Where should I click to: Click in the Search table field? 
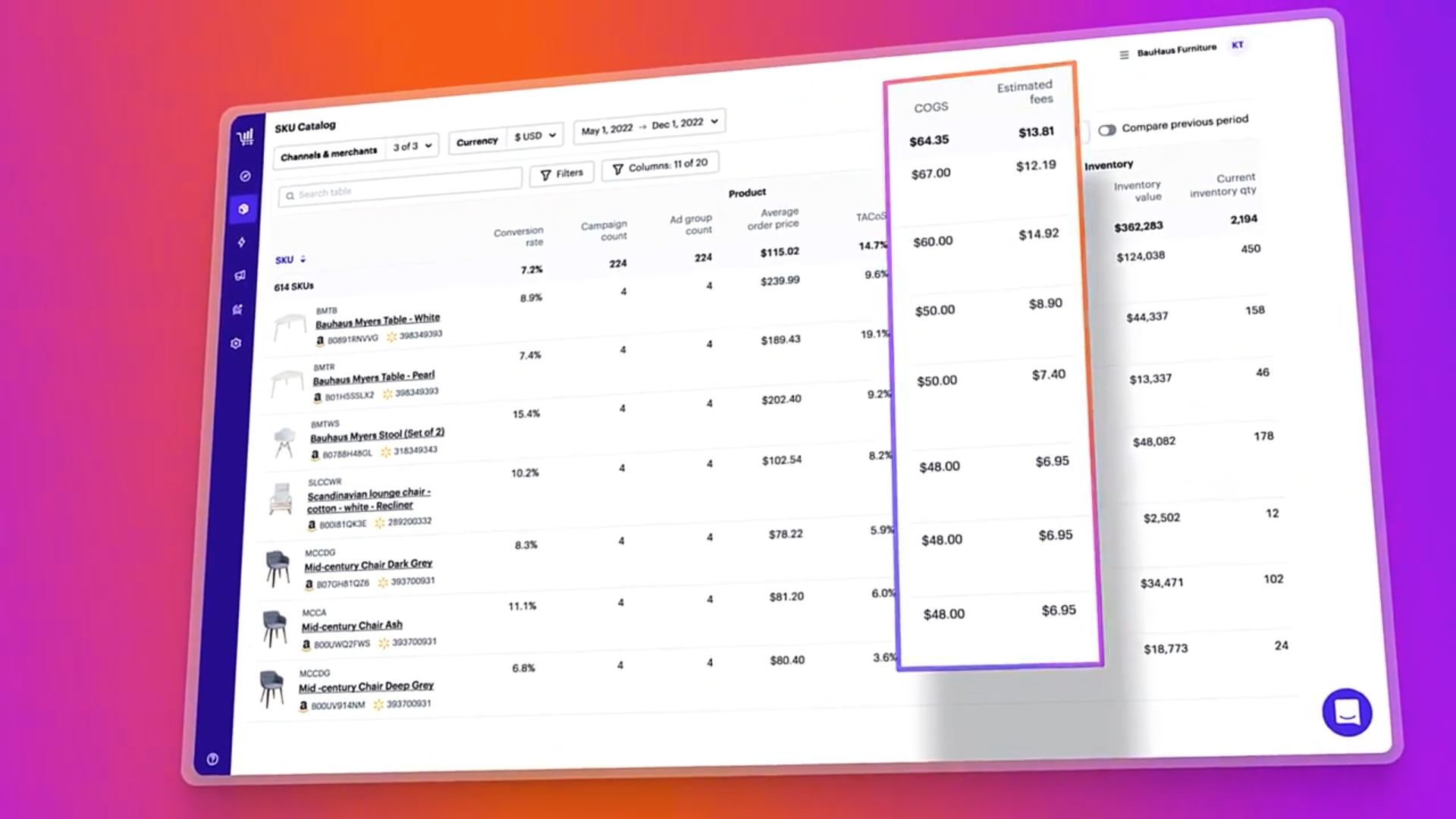click(400, 189)
